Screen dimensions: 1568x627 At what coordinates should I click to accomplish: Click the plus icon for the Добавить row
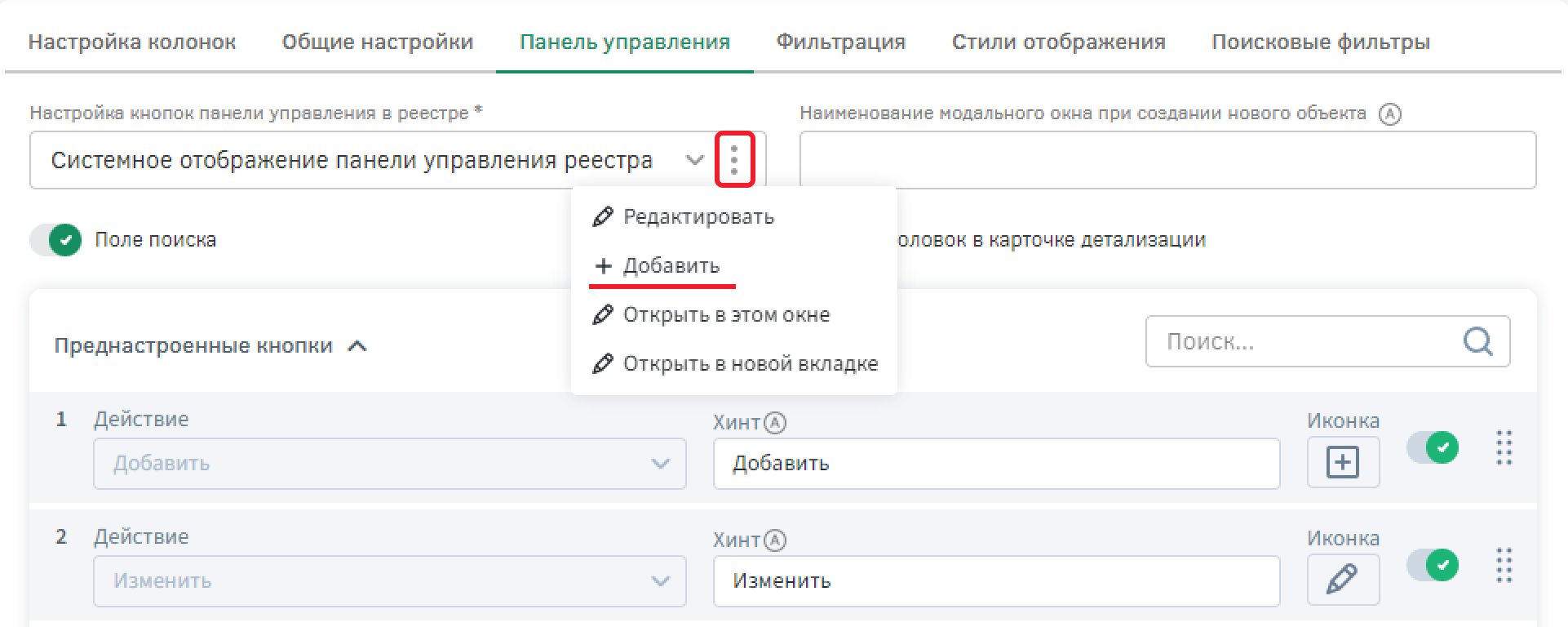point(1342,463)
